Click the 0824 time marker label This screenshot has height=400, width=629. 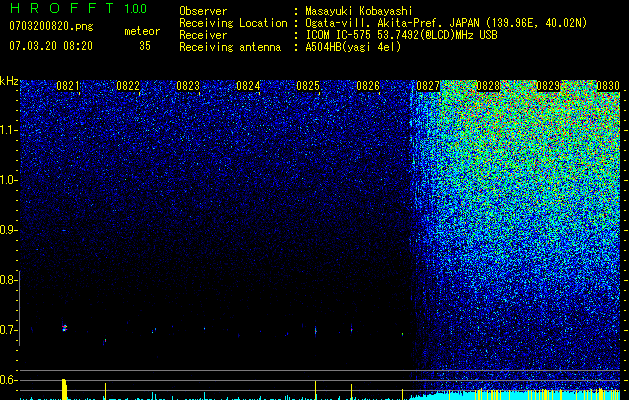tap(248, 86)
